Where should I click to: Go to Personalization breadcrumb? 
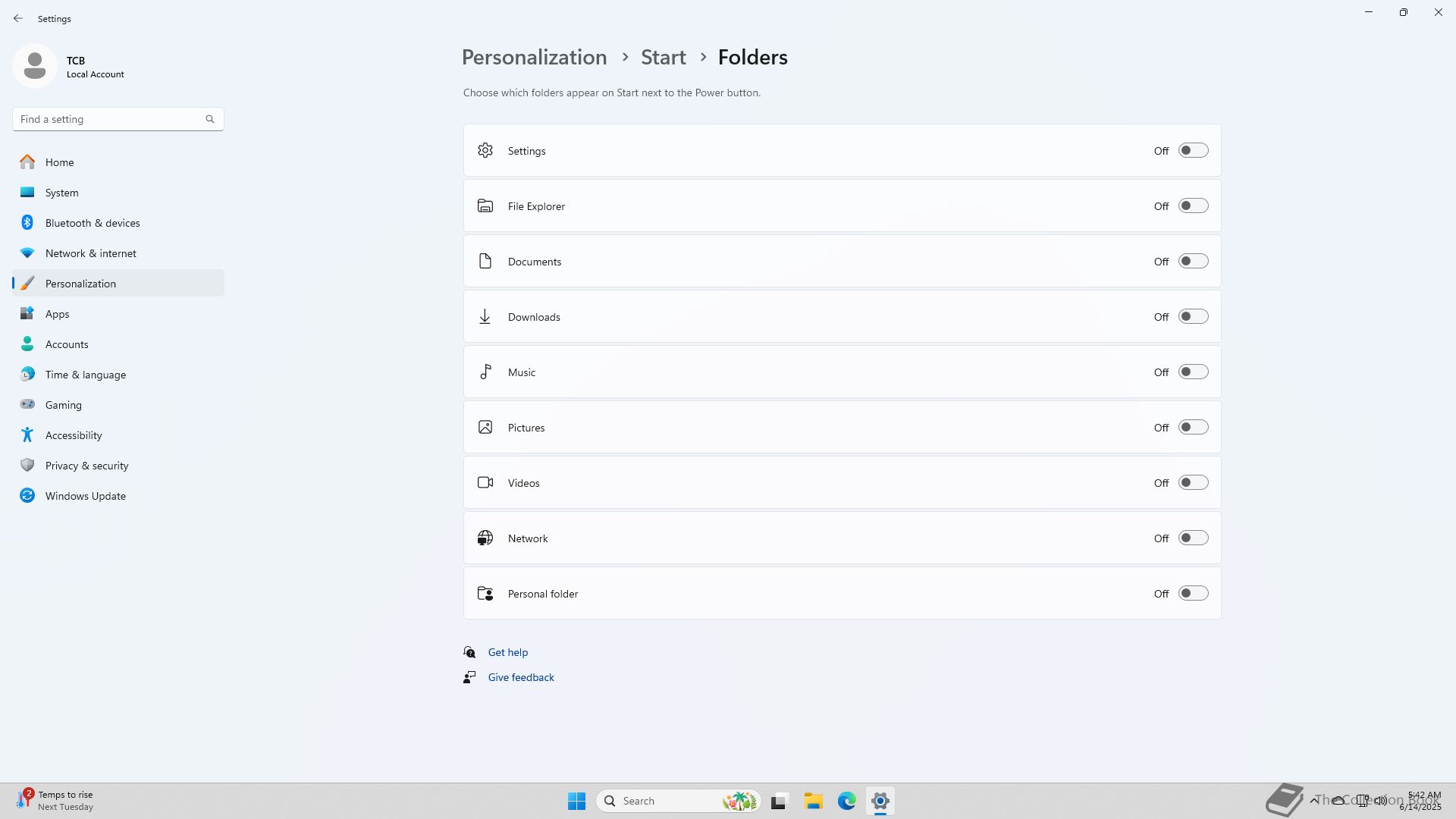pos(534,58)
